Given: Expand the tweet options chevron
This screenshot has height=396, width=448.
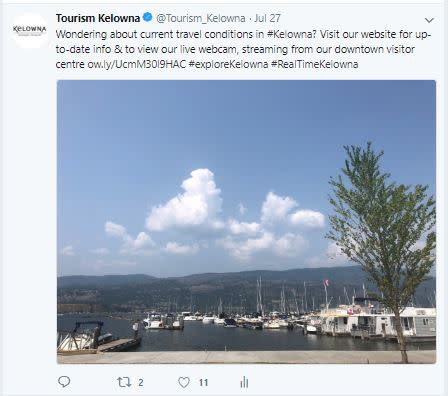Looking at the screenshot, I should click(429, 20).
